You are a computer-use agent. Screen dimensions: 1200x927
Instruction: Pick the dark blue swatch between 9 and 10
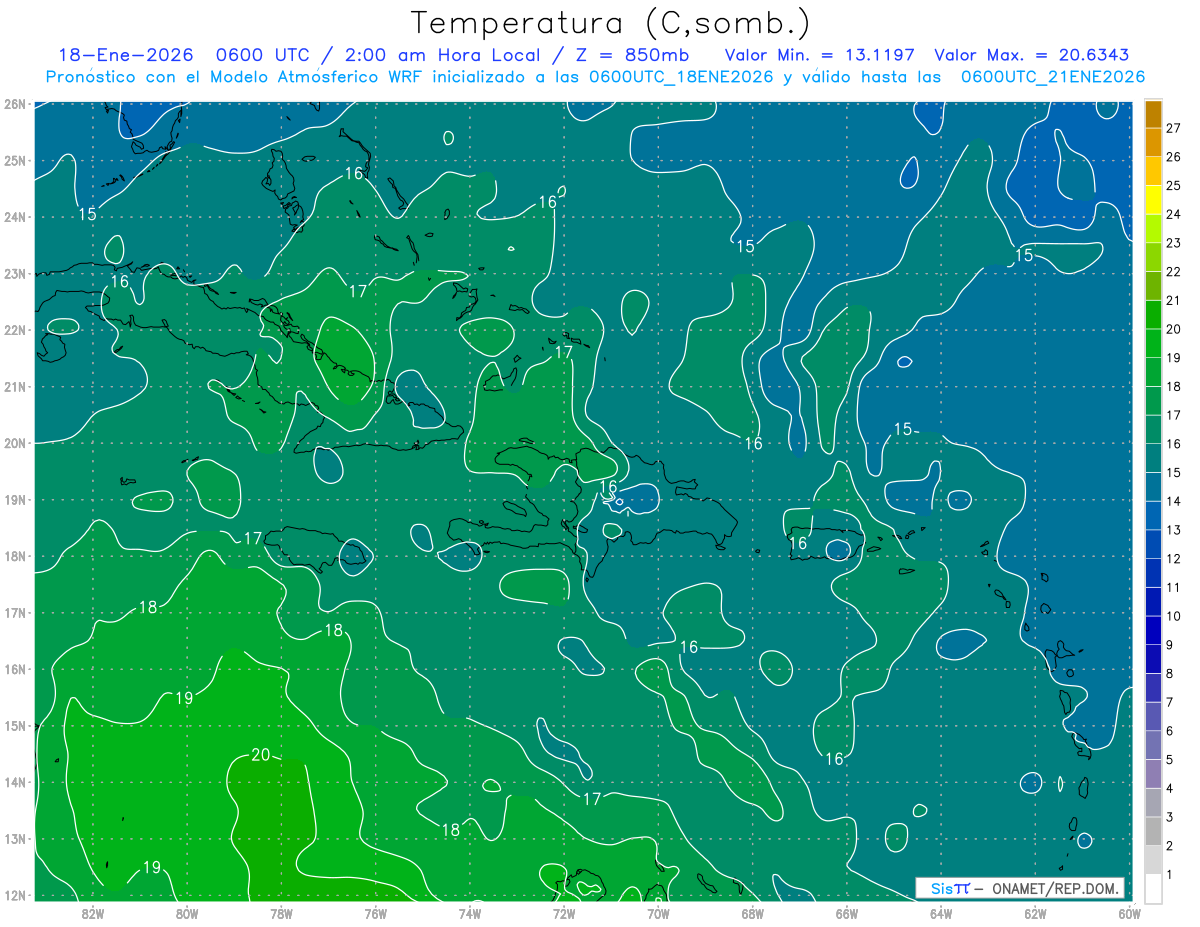point(1153,630)
